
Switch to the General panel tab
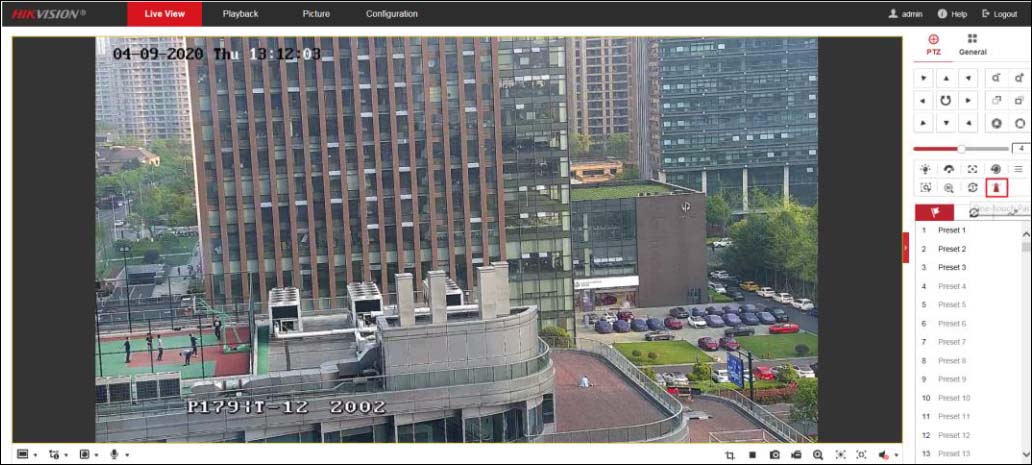point(972,44)
